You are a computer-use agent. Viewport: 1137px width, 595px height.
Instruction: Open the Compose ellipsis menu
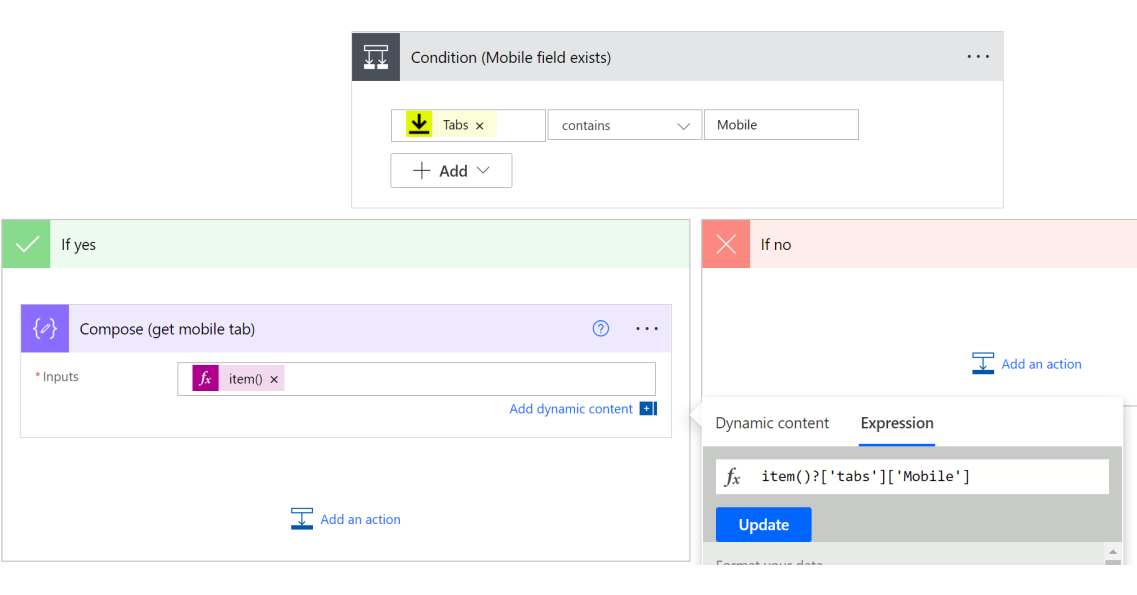coord(647,328)
